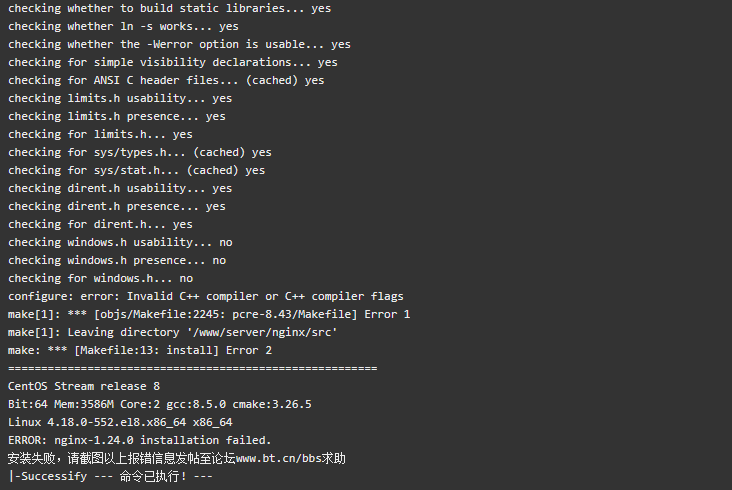This screenshot has height=490, width=732.
Task: Click the nginx-1.24.0 installation failed error line
Action: [140, 440]
